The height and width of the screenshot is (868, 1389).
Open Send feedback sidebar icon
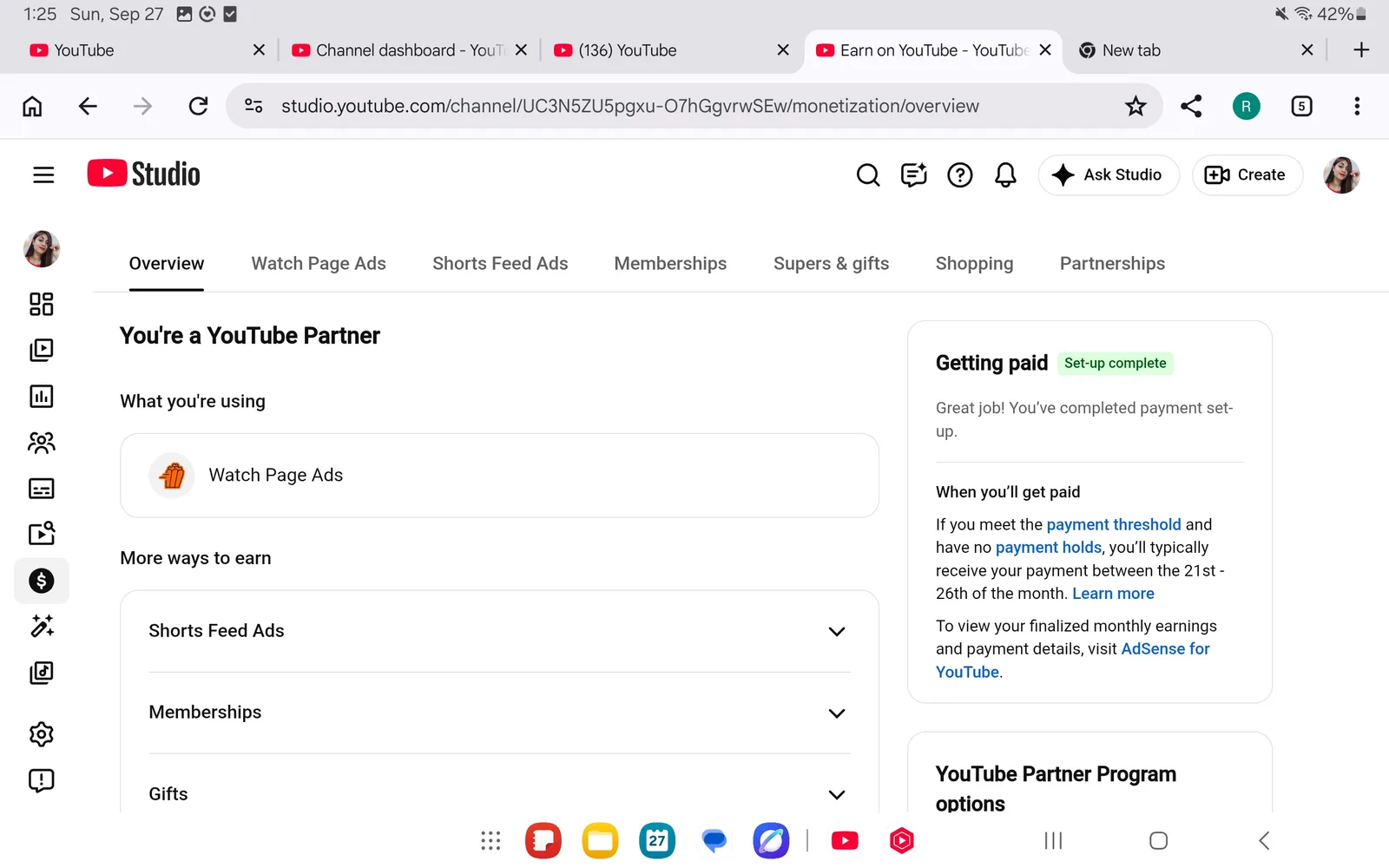(42, 780)
